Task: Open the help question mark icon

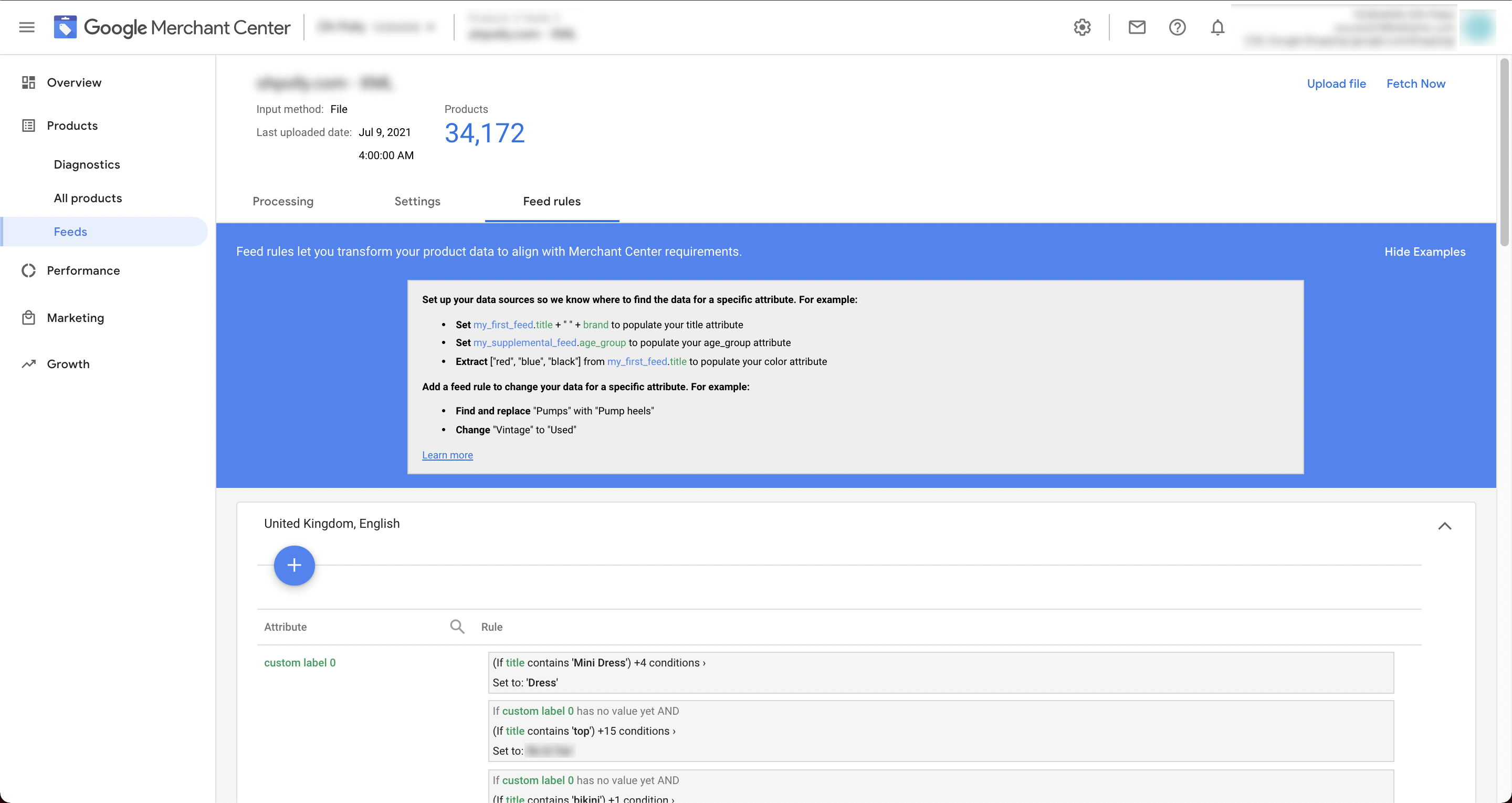Action: (x=1177, y=27)
